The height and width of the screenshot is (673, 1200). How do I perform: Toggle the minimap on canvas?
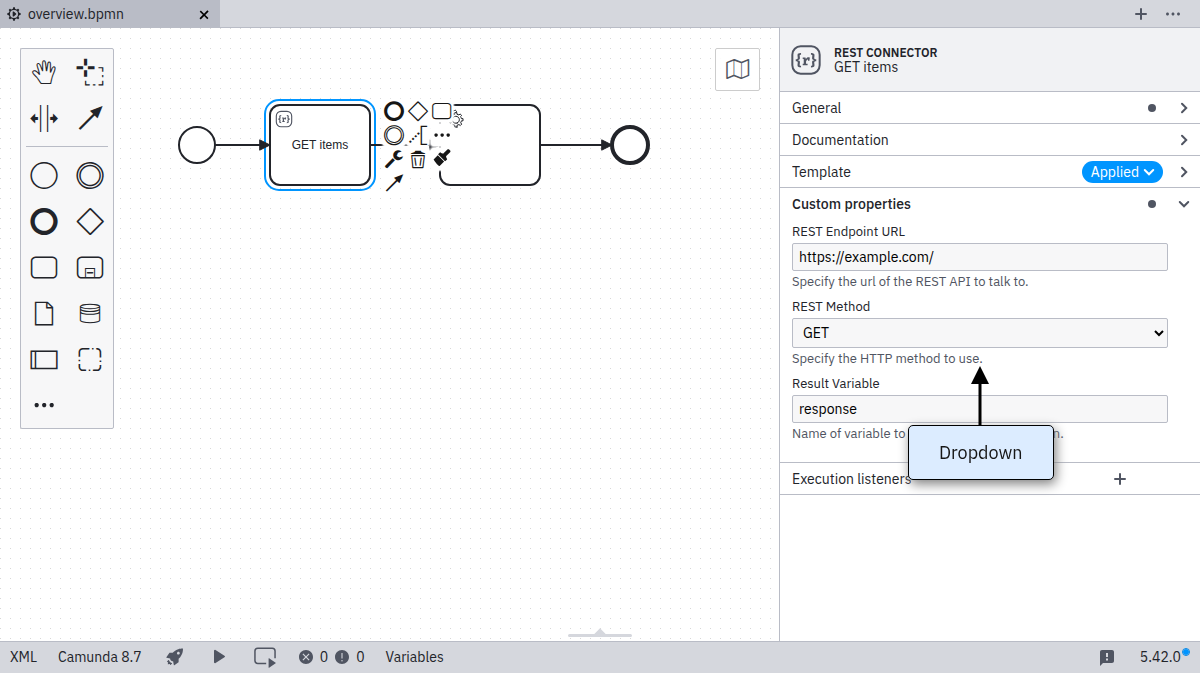pos(737,69)
